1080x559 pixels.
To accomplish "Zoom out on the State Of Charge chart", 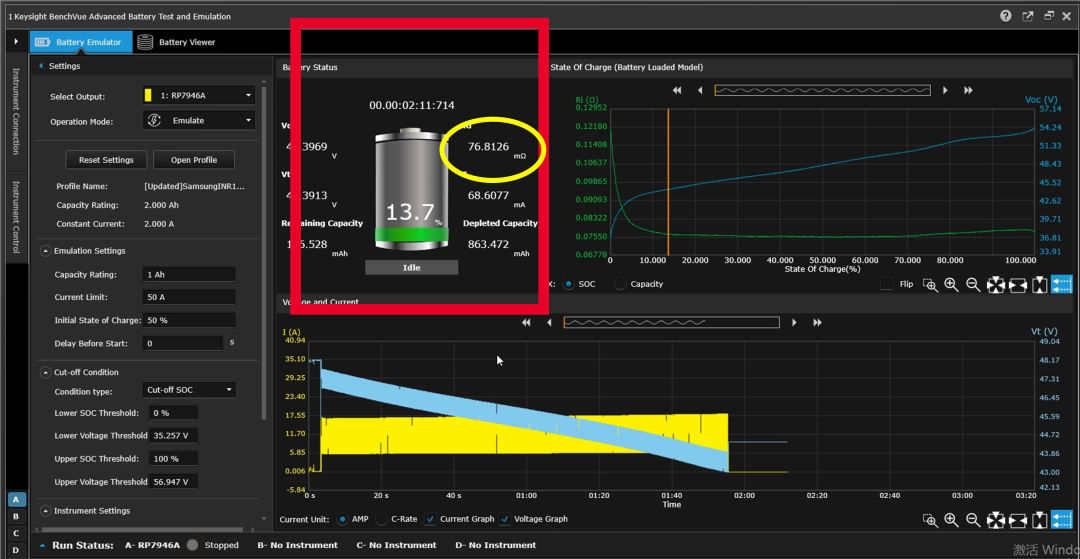I will (973, 284).
